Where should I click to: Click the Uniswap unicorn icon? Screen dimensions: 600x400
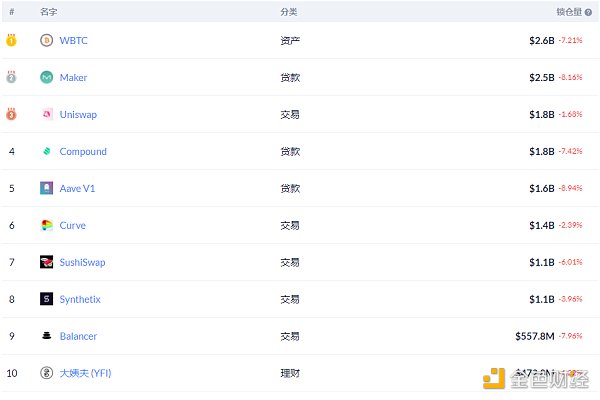click(x=46, y=114)
